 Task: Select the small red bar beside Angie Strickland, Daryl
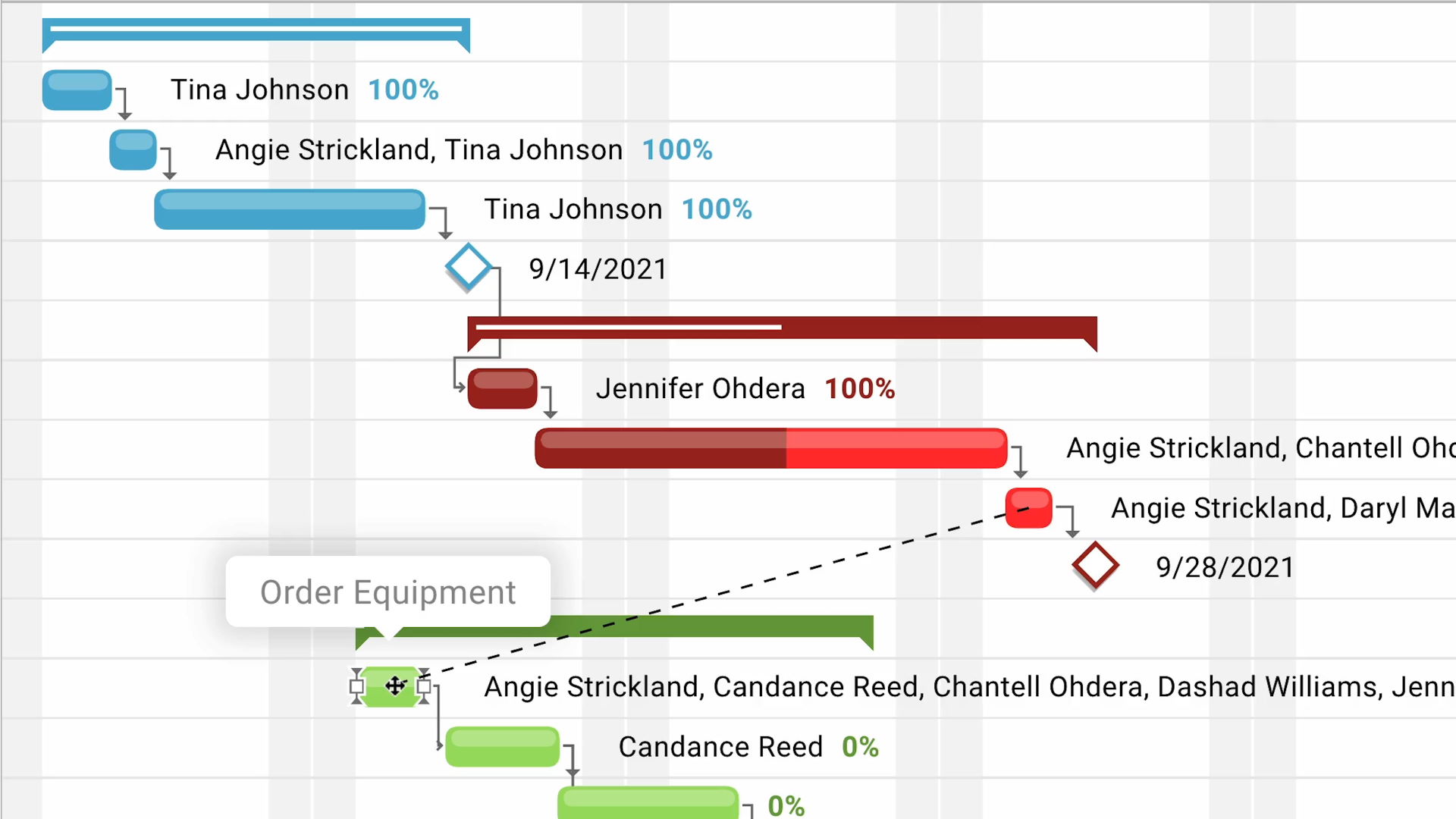click(x=1028, y=507)
